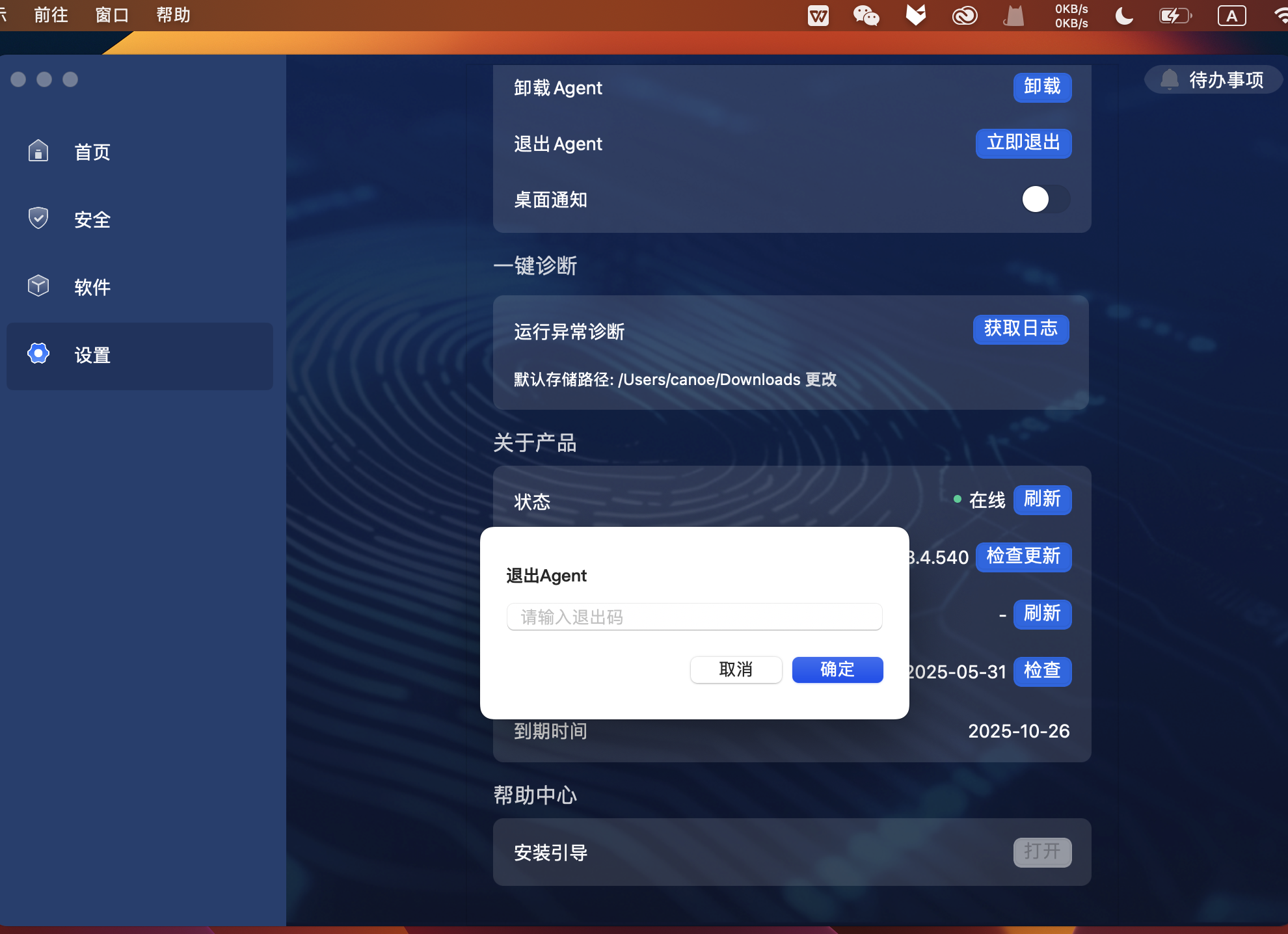Screen dimensions: 1288x934
Task: Open the WeChat icon in the menu bar
Action: (866, 16)
